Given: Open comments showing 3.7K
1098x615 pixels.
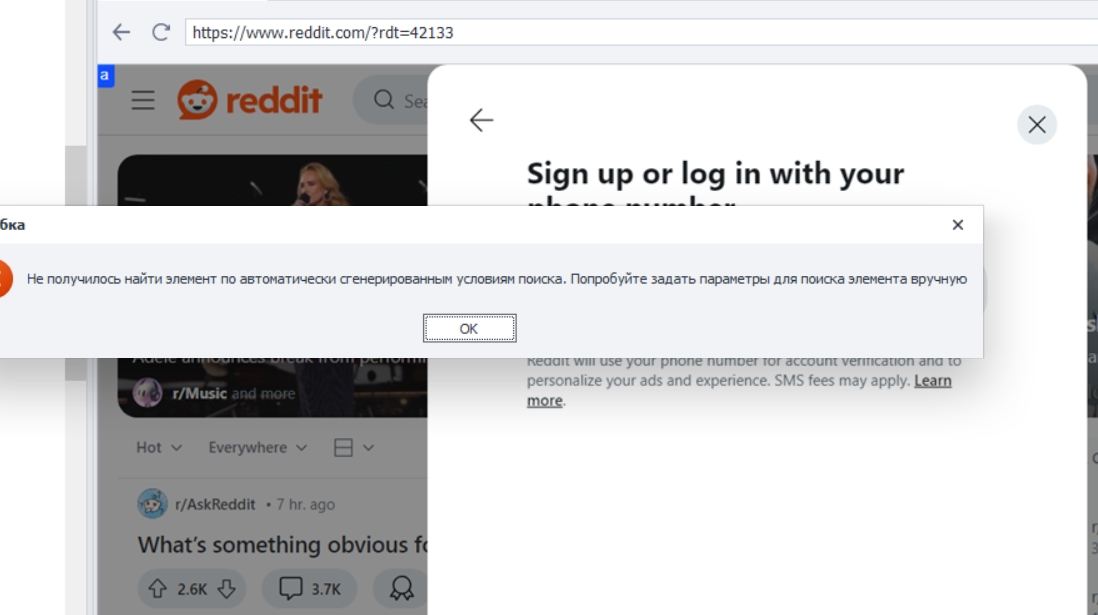Looking at the screenshot, I should pyautogui.click(x=310, y=588).
